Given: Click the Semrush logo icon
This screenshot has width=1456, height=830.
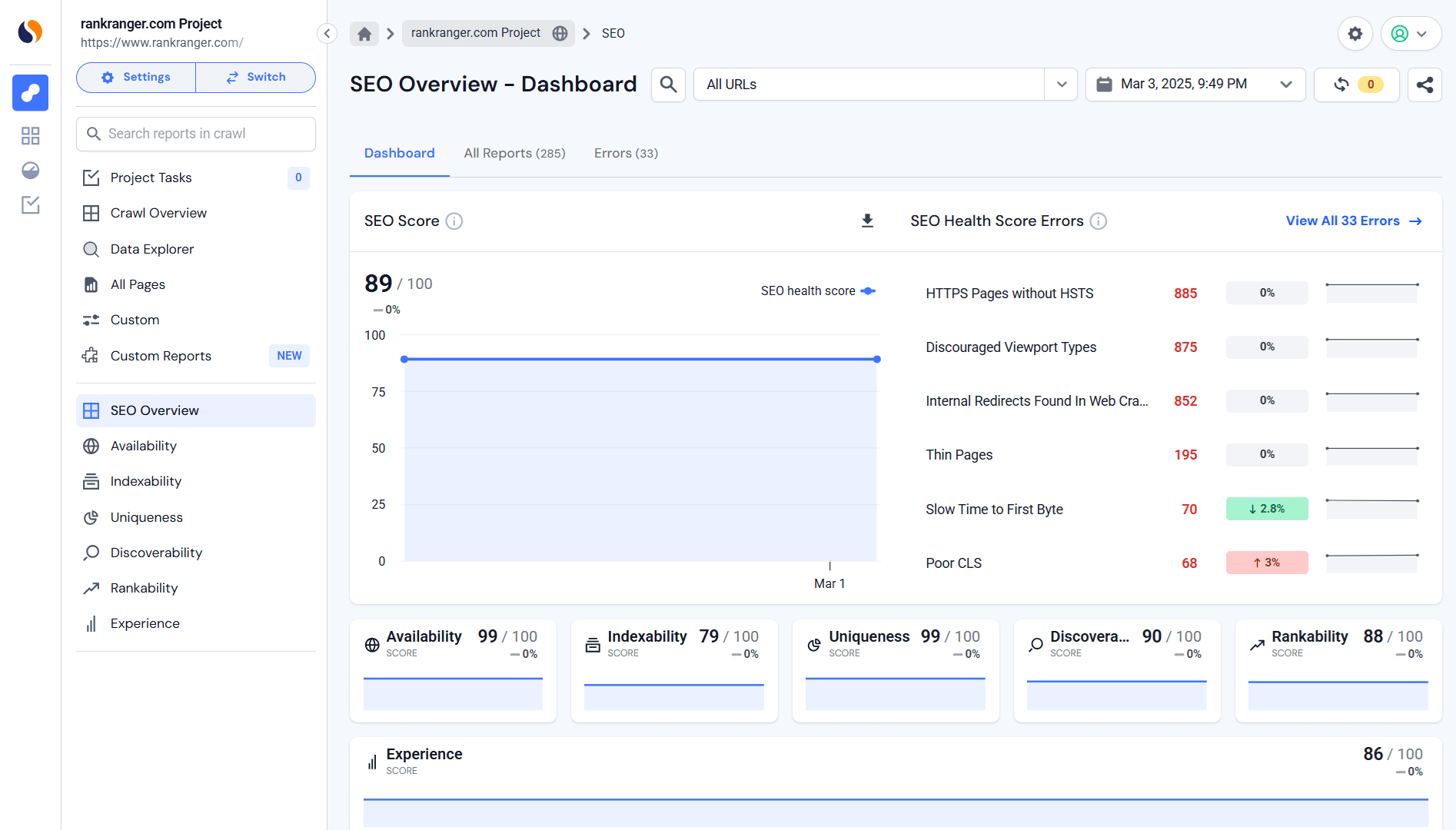Looking at the screenshot, I should [x=30, y=32].
